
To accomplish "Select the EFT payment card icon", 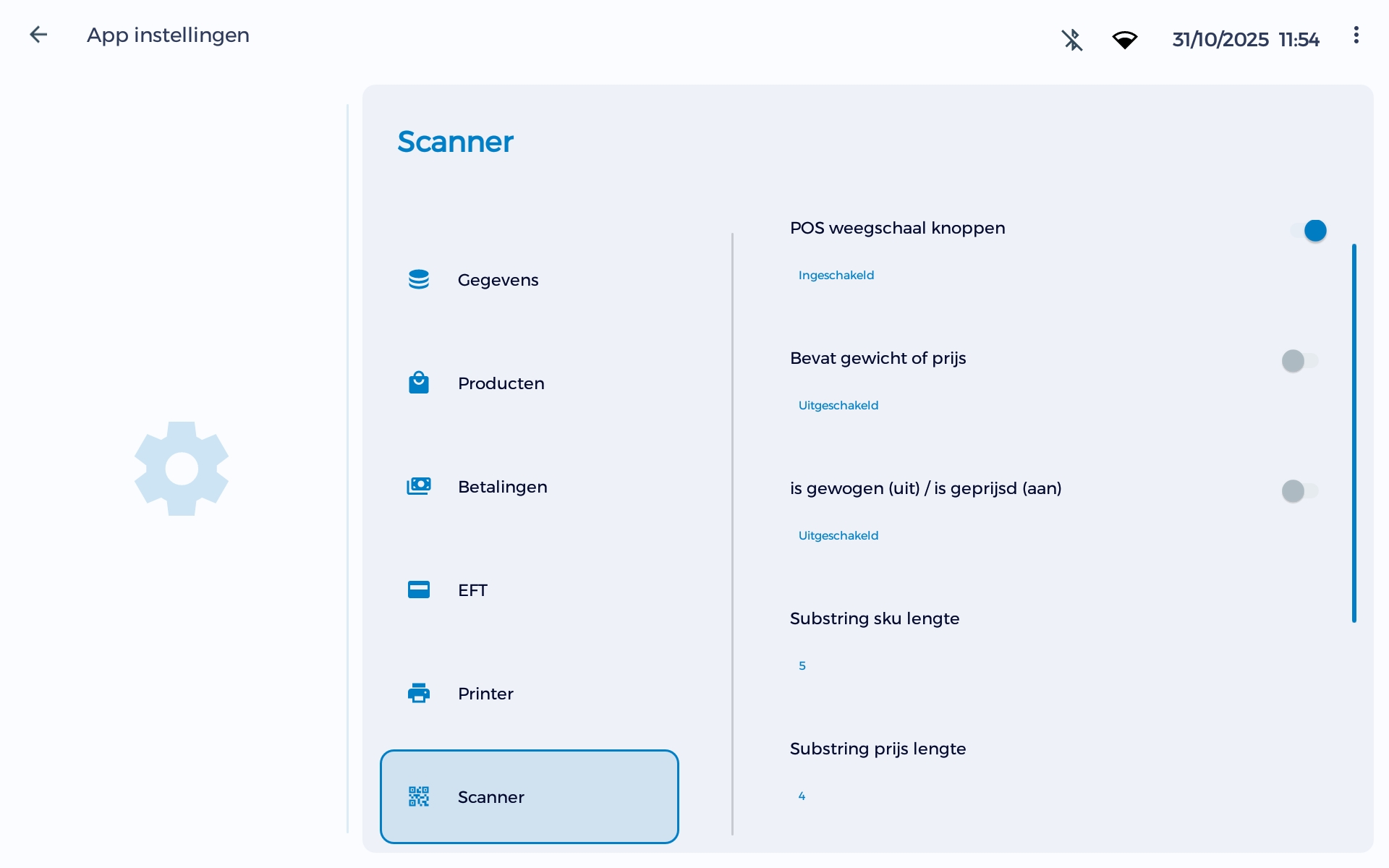I will tap(420, 590).
